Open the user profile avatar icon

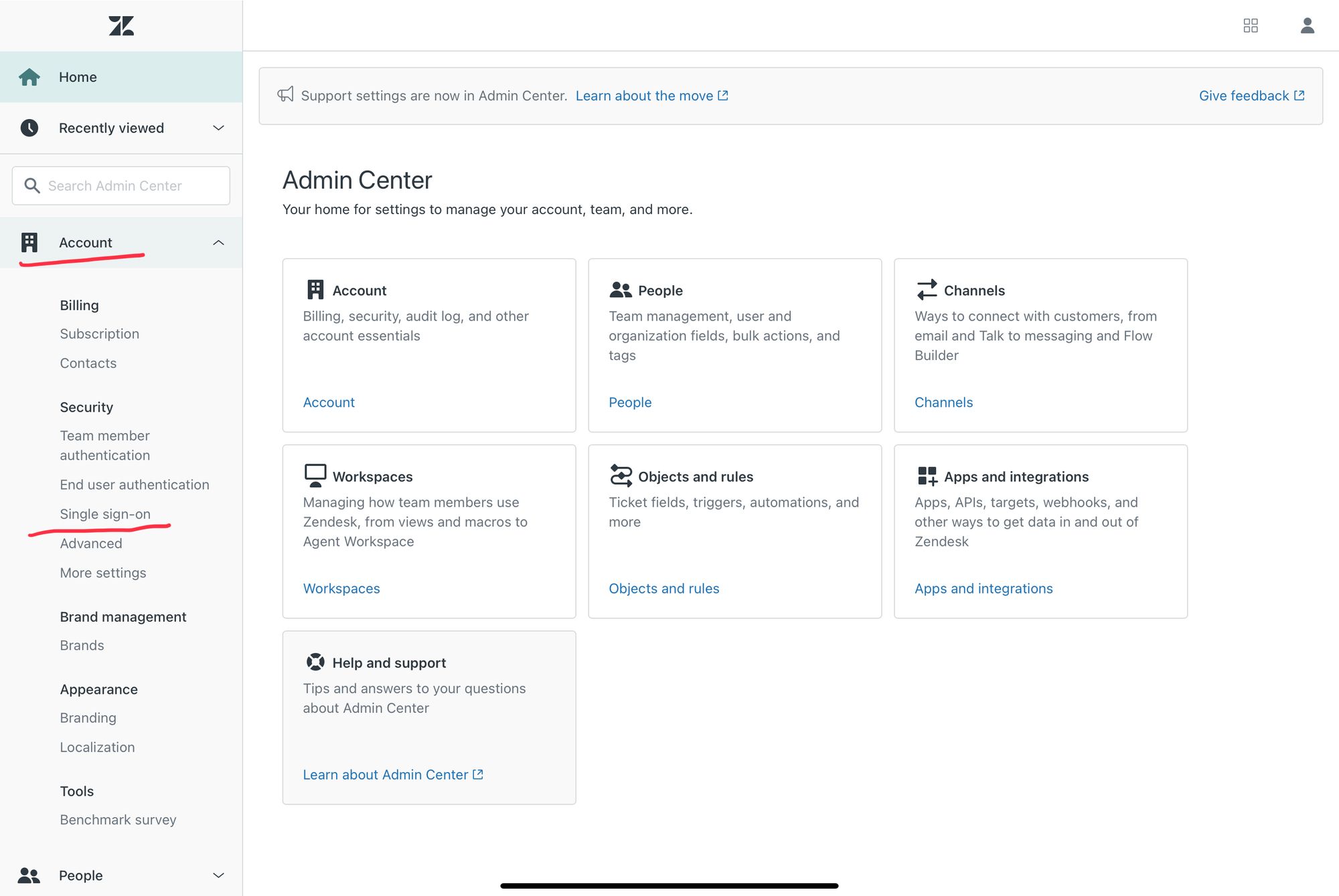point(1307,25)
